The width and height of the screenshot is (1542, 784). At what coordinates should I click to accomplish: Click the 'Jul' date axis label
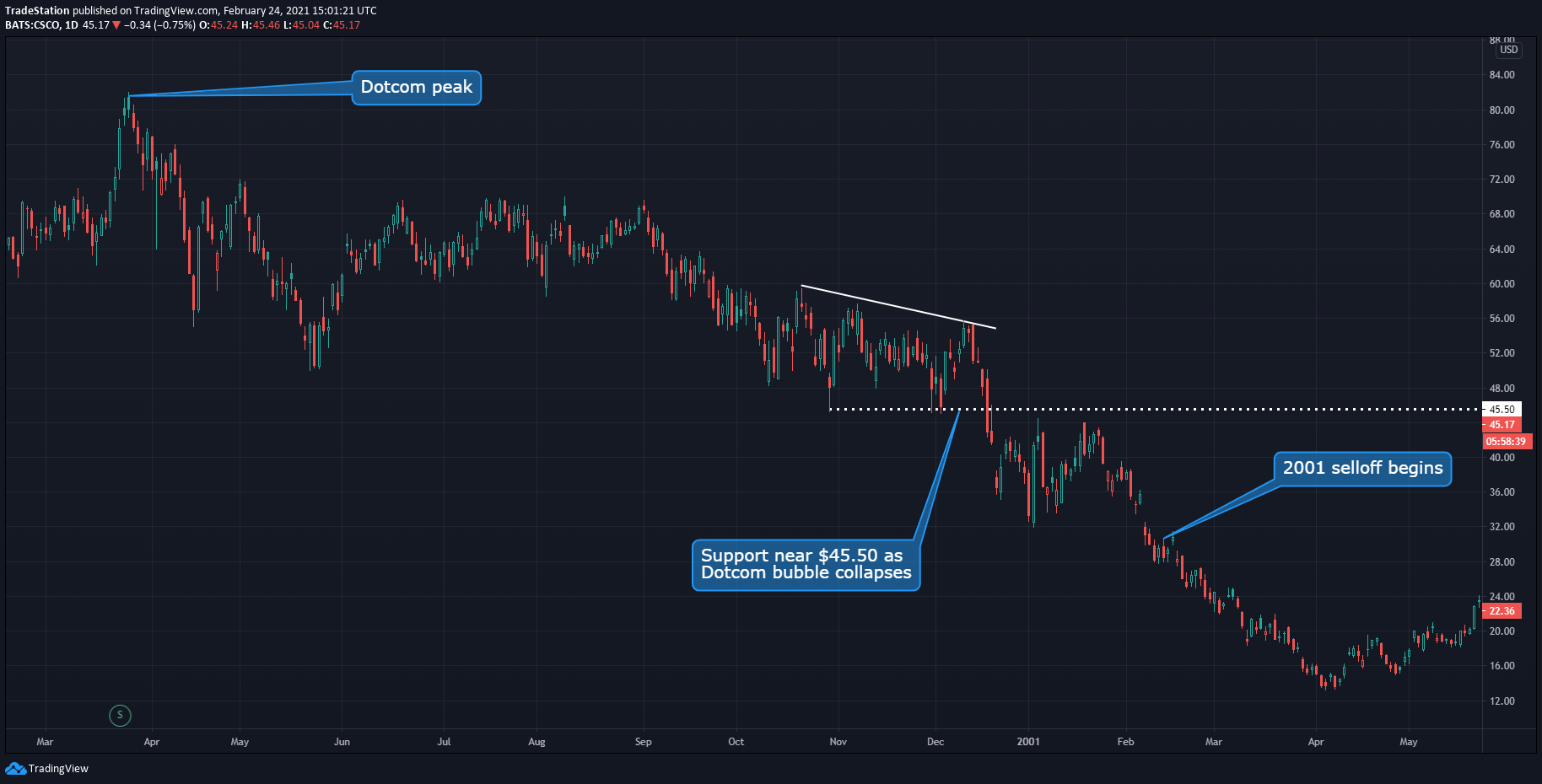point(444,742)
